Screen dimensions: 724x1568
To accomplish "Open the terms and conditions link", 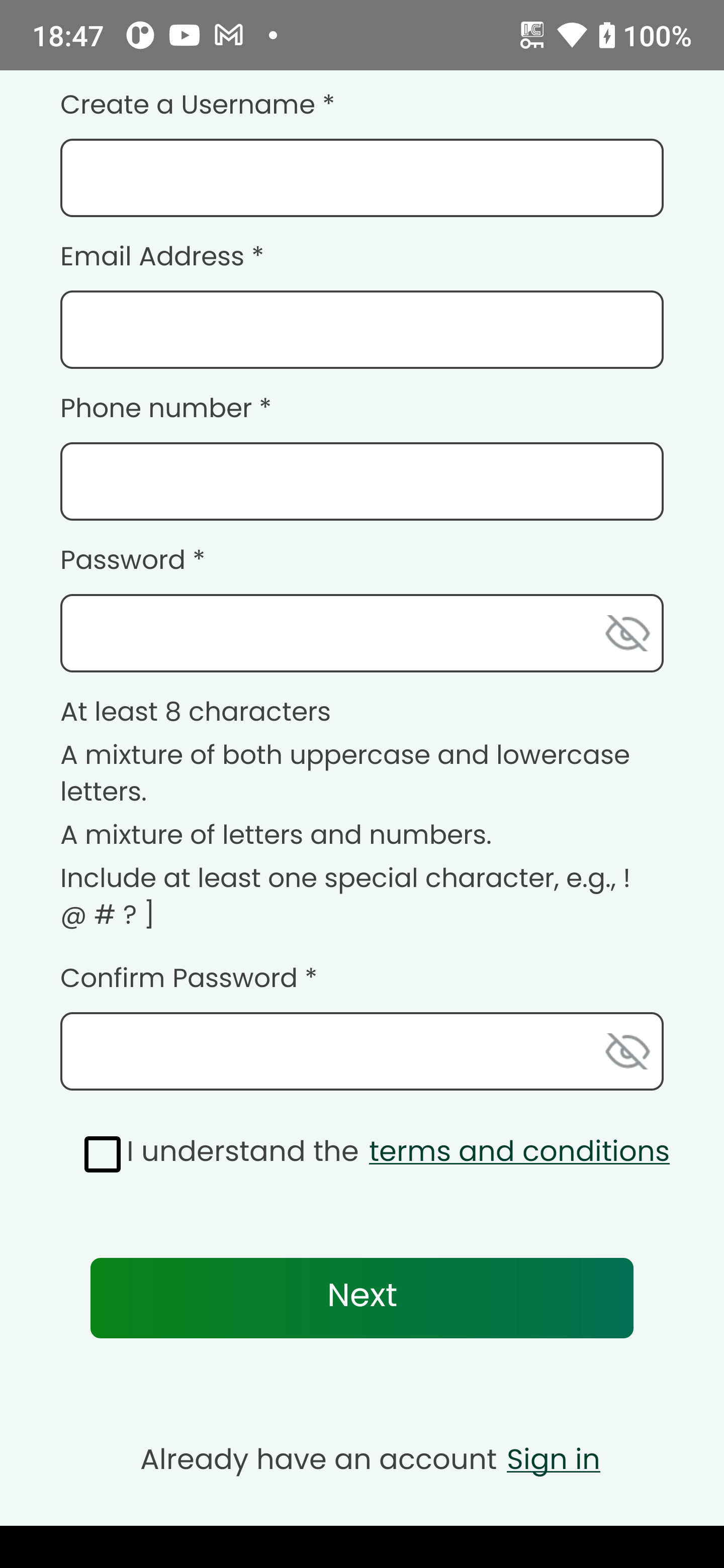I will coord(519,1151).
